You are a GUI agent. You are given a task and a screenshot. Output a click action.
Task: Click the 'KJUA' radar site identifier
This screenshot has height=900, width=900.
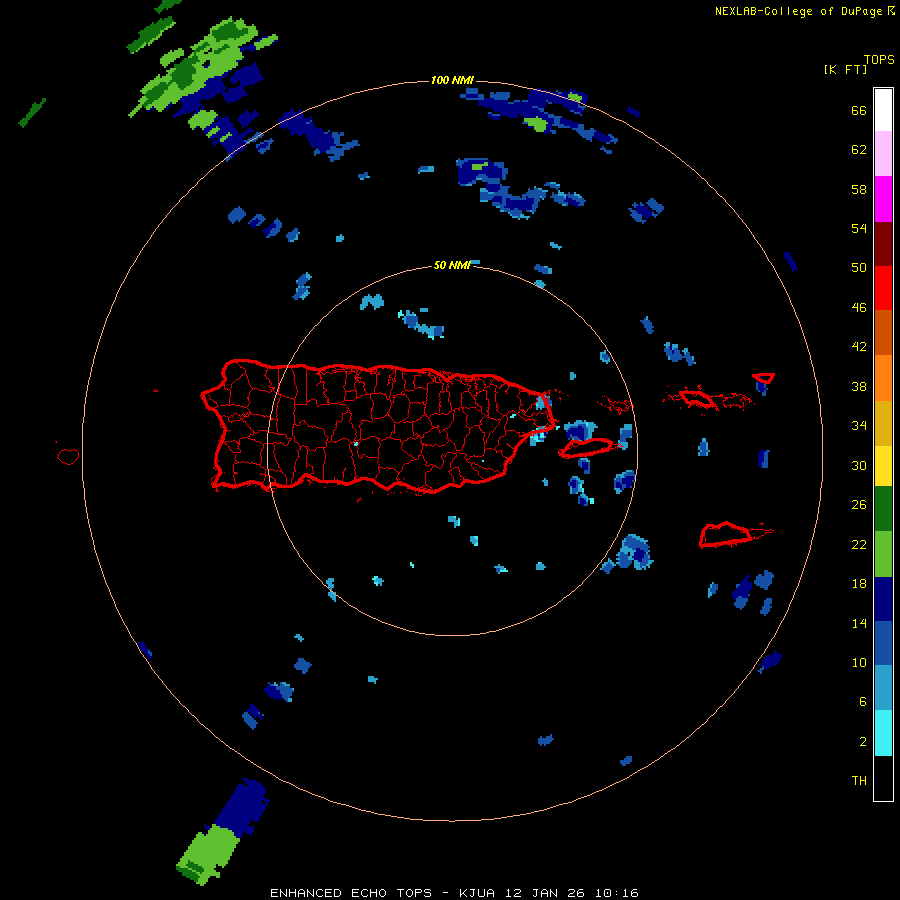tap(478, 893)
